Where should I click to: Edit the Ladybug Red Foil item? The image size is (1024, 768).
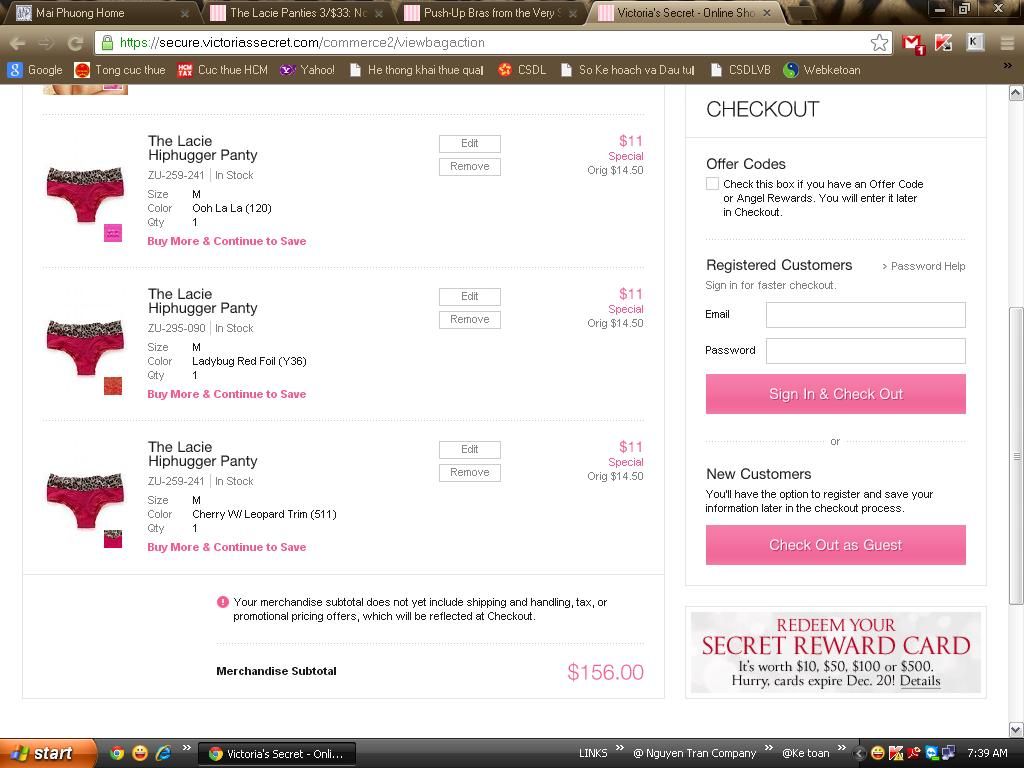point(470,296)
